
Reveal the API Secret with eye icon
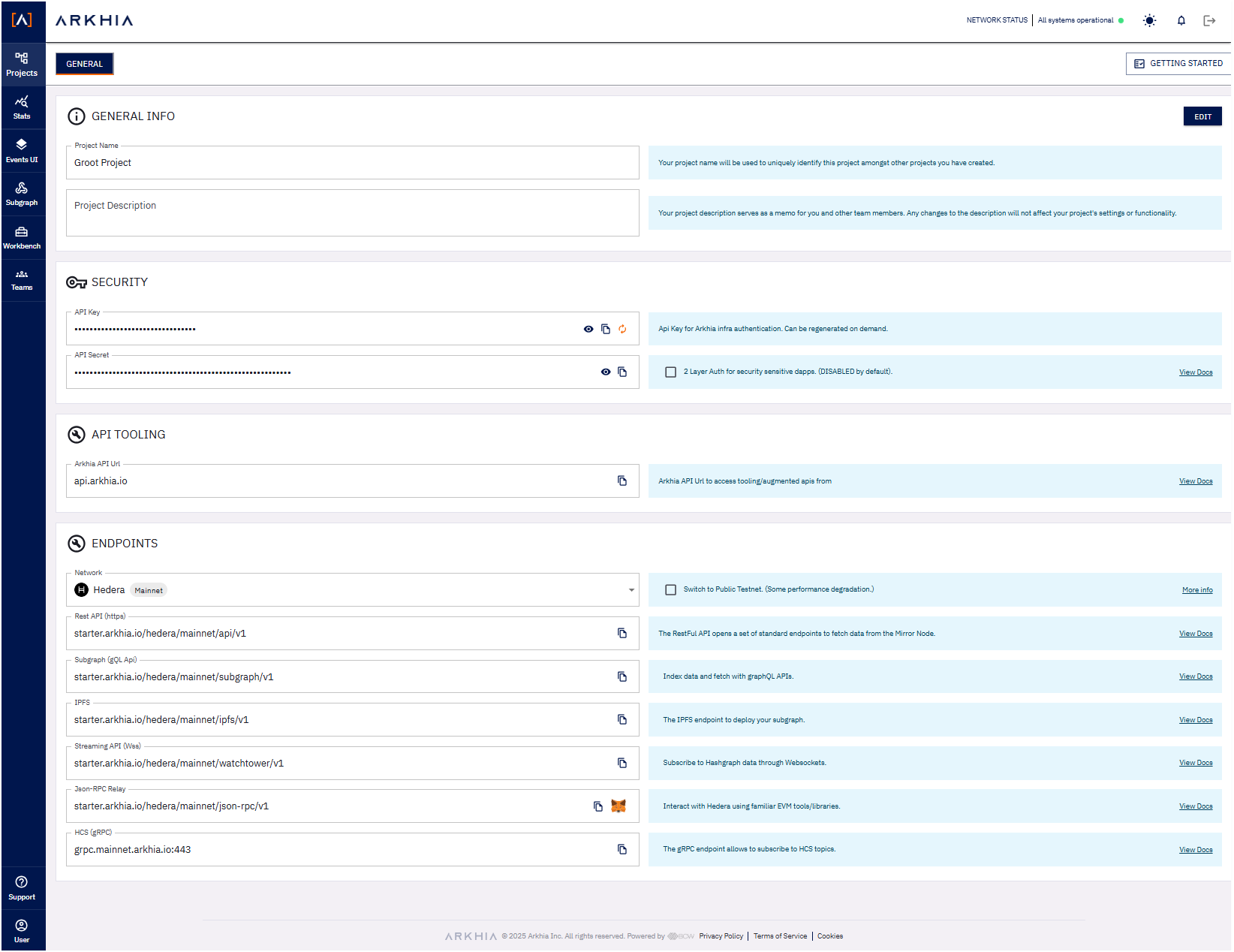pyautogui.click(x=606, y=372)
